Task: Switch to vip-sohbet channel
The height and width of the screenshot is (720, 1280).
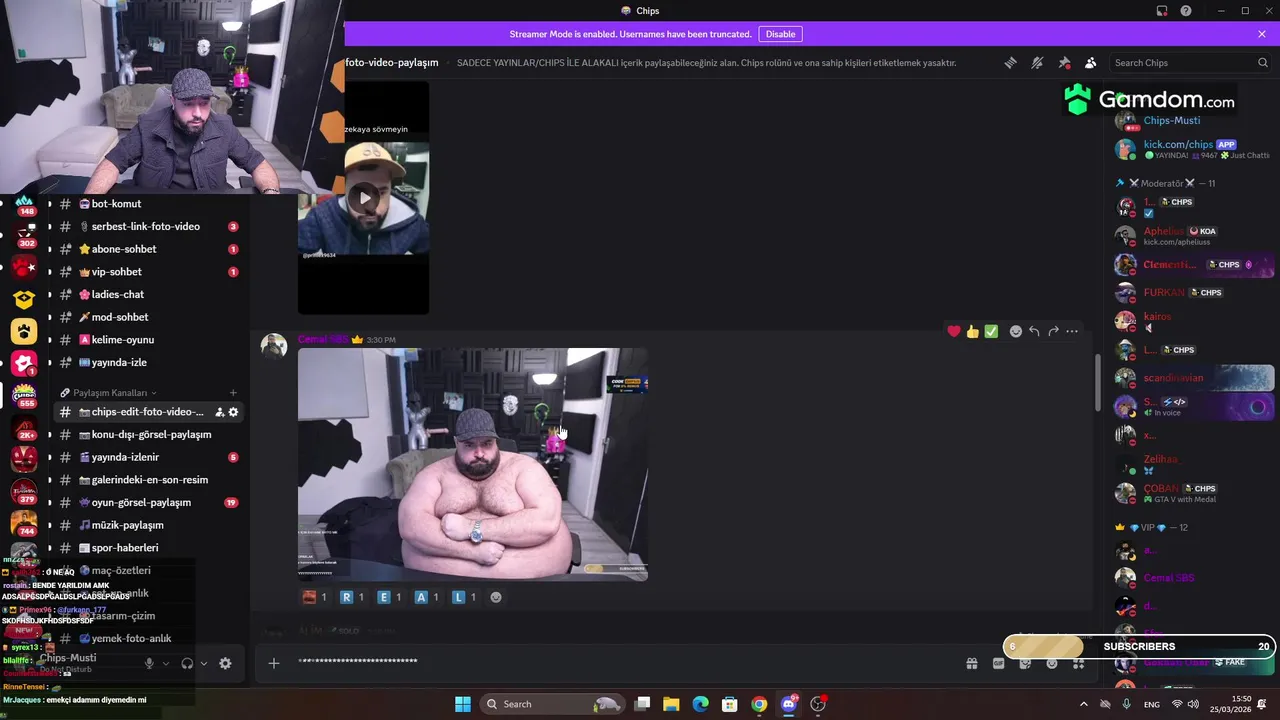Action: point(148,272)
